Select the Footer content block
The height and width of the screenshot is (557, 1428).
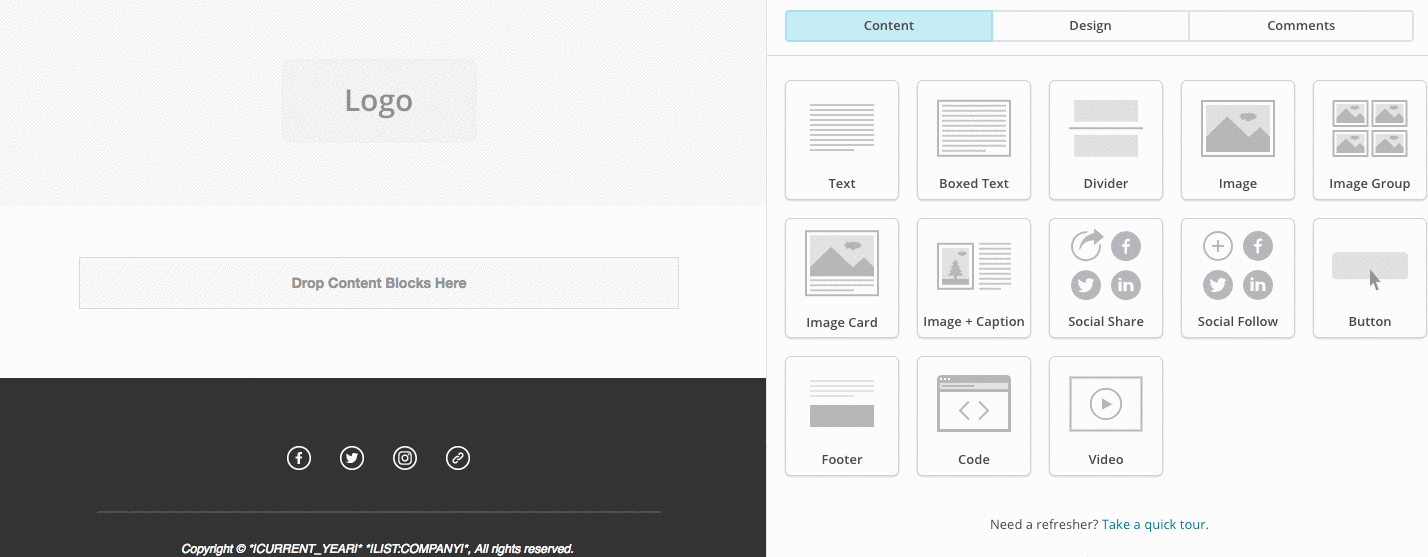[x=842, y=416]
